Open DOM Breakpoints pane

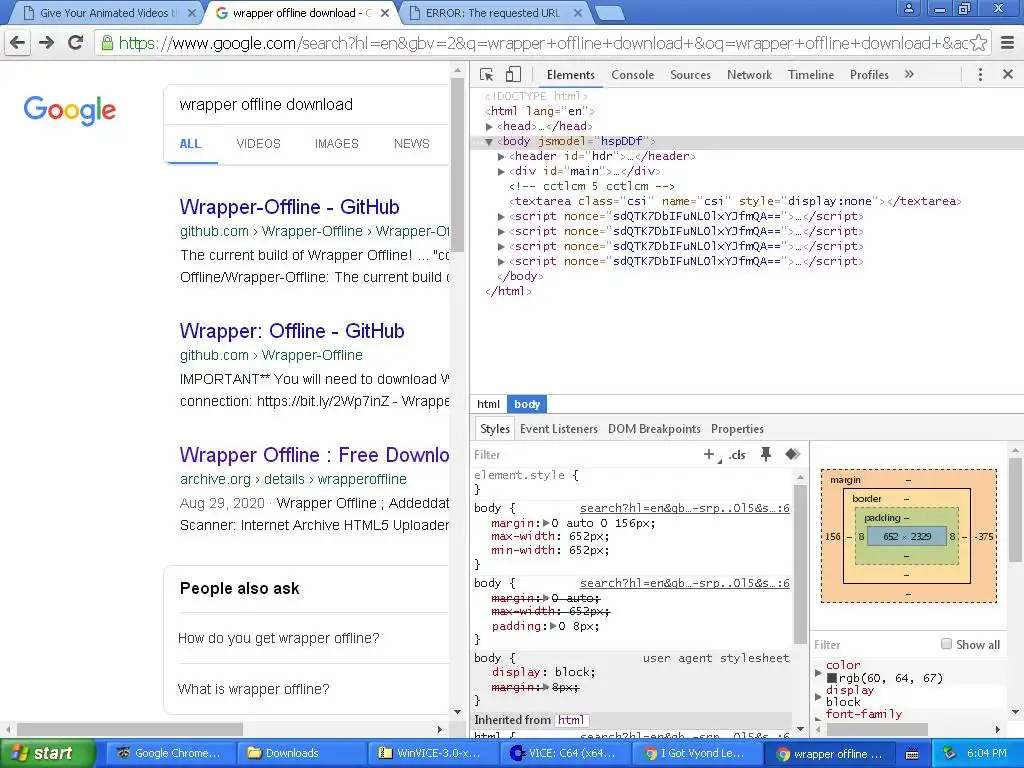(654, 429)
